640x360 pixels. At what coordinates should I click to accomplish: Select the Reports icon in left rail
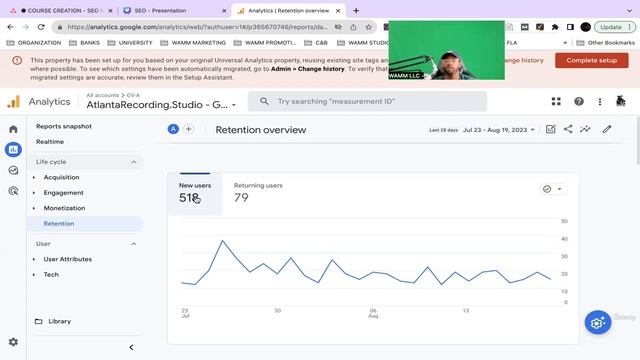pos(13,149)
